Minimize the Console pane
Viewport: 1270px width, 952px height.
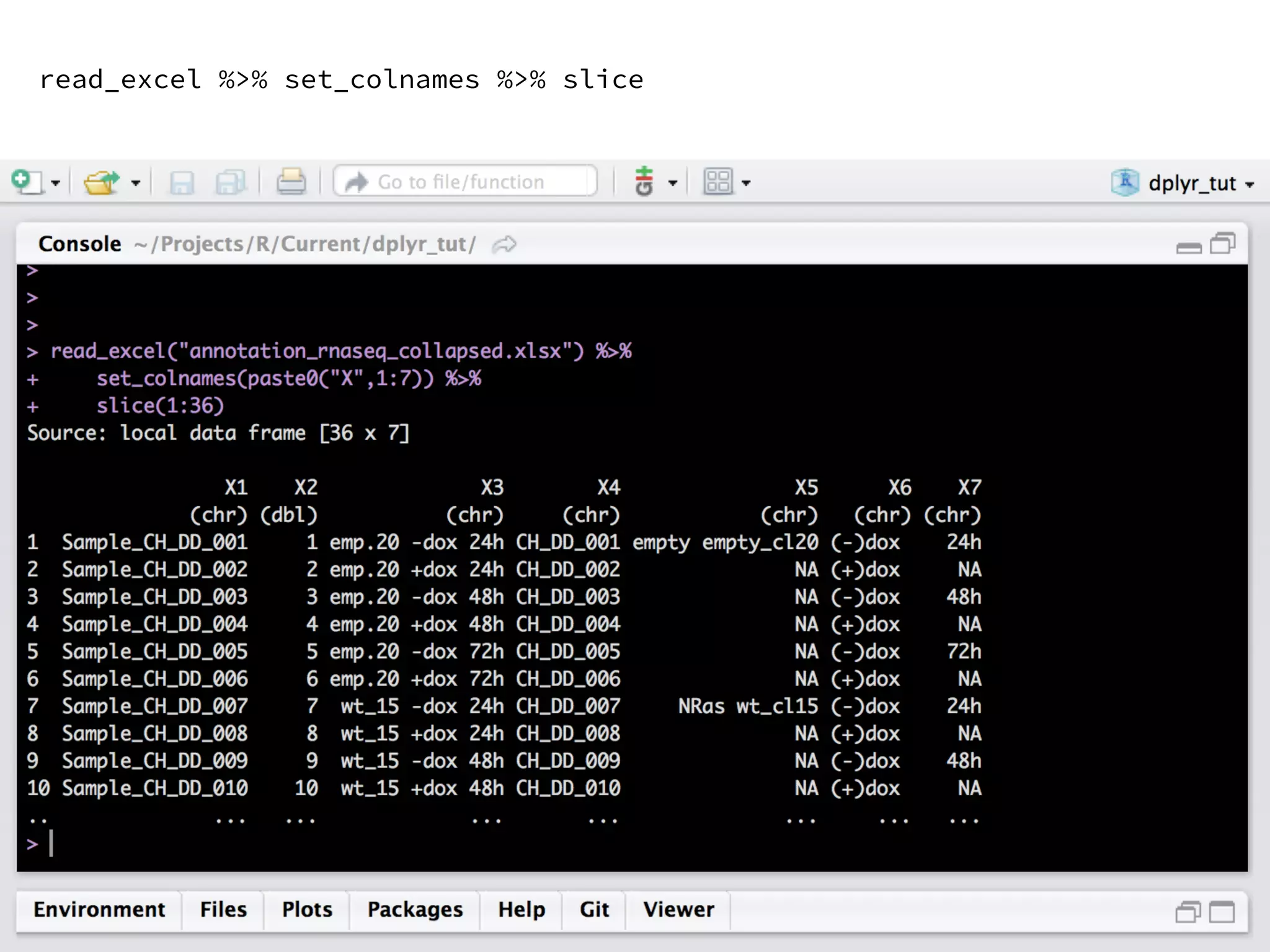[x=1189, y=247]
